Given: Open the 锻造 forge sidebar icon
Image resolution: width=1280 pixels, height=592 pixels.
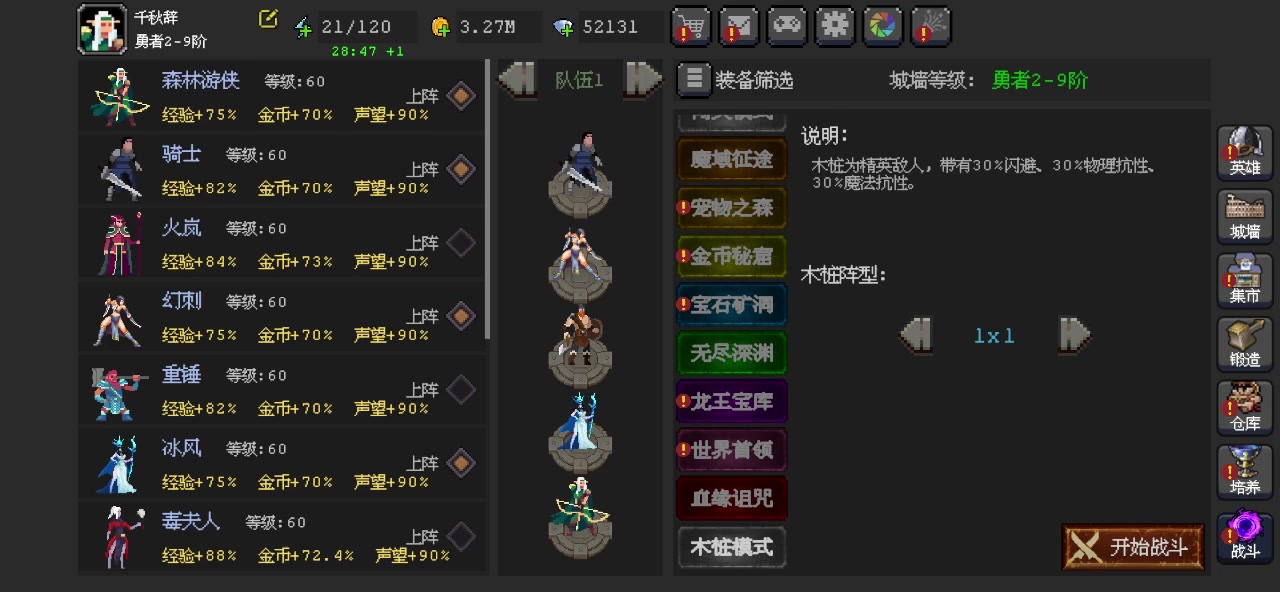Looking at the screenshot, I should [1245, 343].
